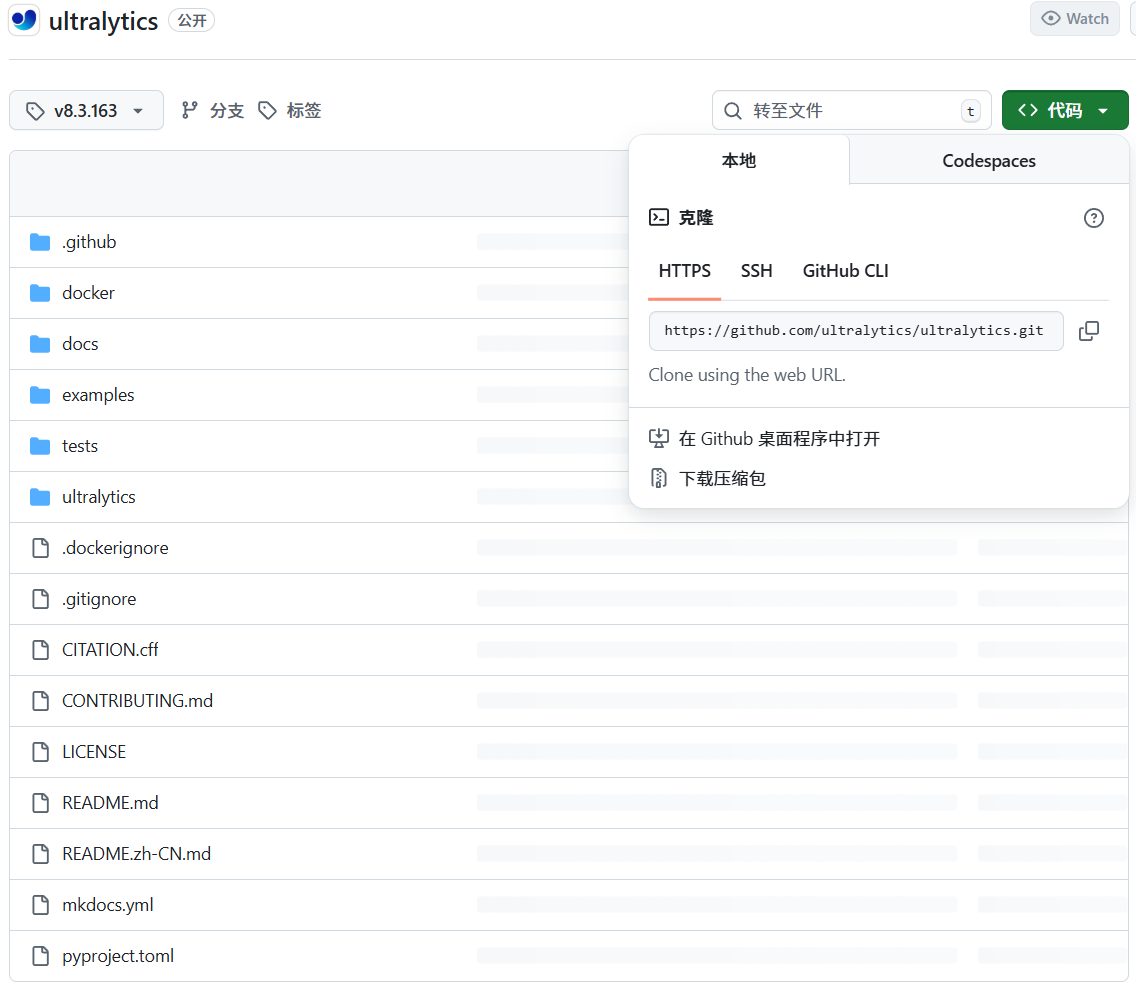Open README.zh-CN.md file
This screenshot has height=995, width=1136.
point(136,854)
